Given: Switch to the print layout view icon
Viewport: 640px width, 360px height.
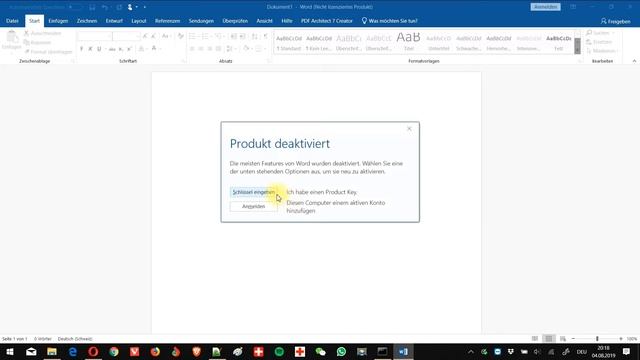Looking at the screenshot, I should [549, 339].
